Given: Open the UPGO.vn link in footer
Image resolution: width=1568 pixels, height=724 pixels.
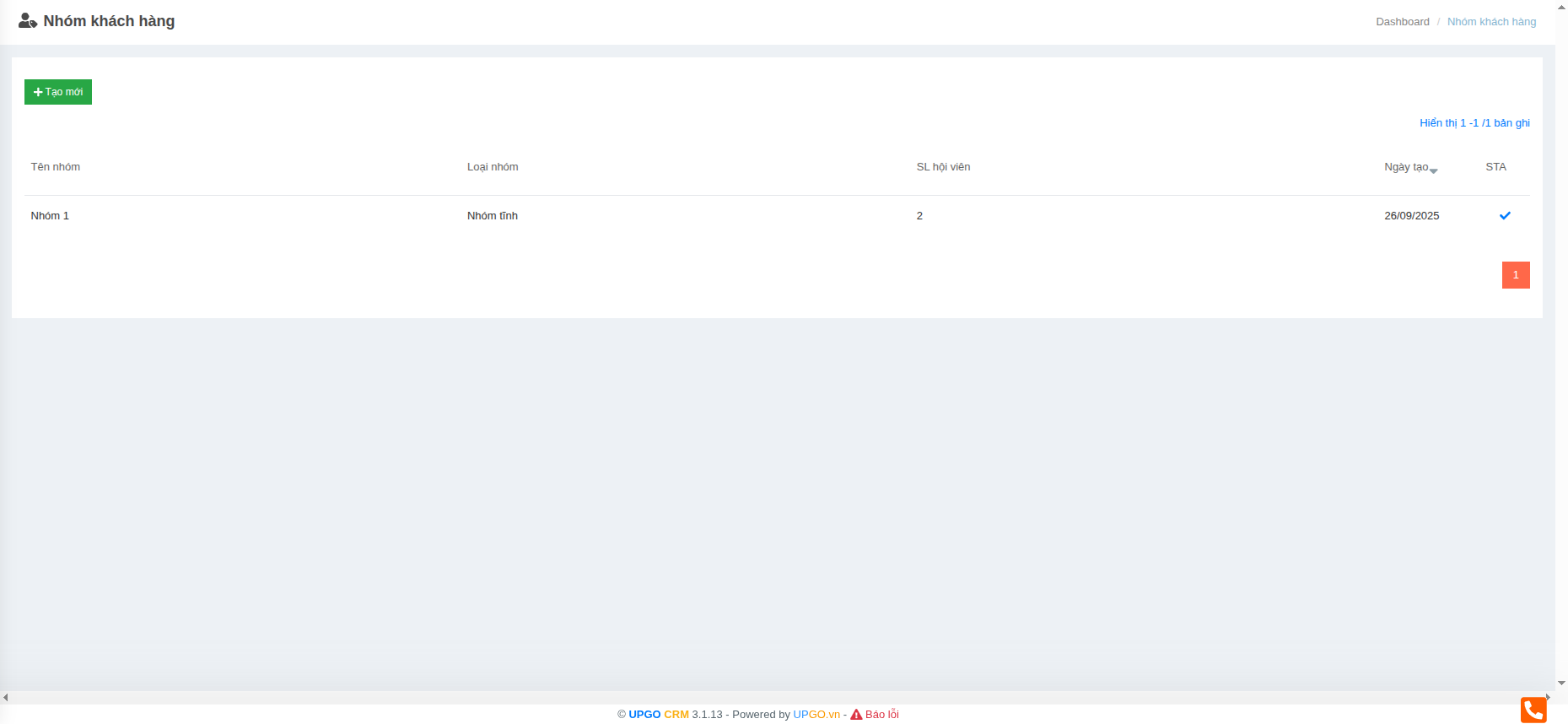Looking at the screenshot, I should click(x=816, y=715).
